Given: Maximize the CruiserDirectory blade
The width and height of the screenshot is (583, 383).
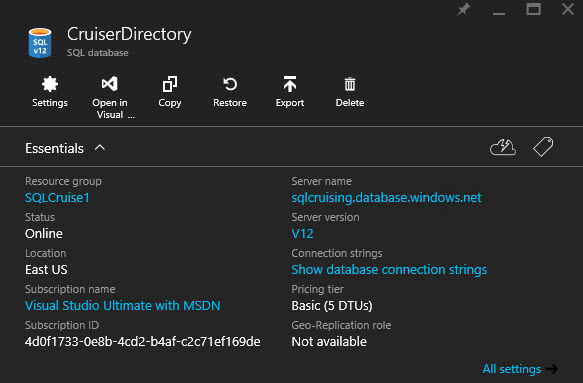Looking at the screenshot, I should (x=533, y=9).
